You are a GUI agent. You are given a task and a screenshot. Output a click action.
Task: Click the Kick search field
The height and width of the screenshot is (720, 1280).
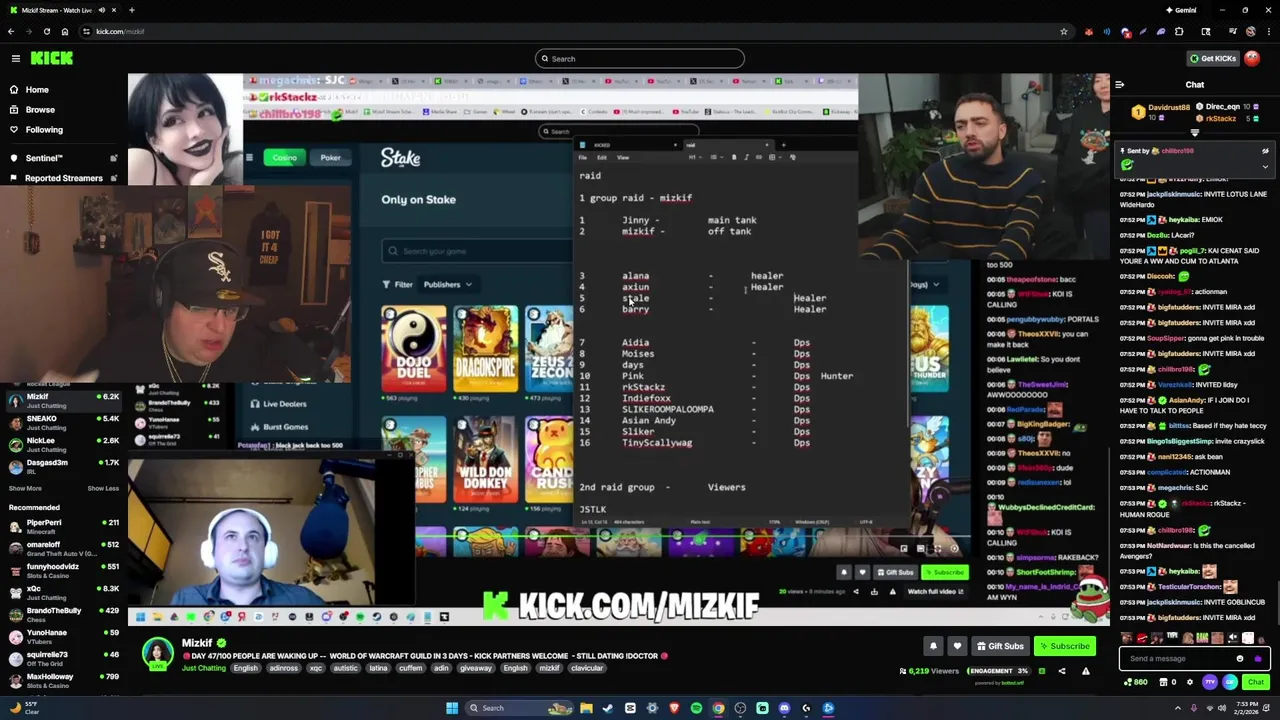[x=640, y=59]
